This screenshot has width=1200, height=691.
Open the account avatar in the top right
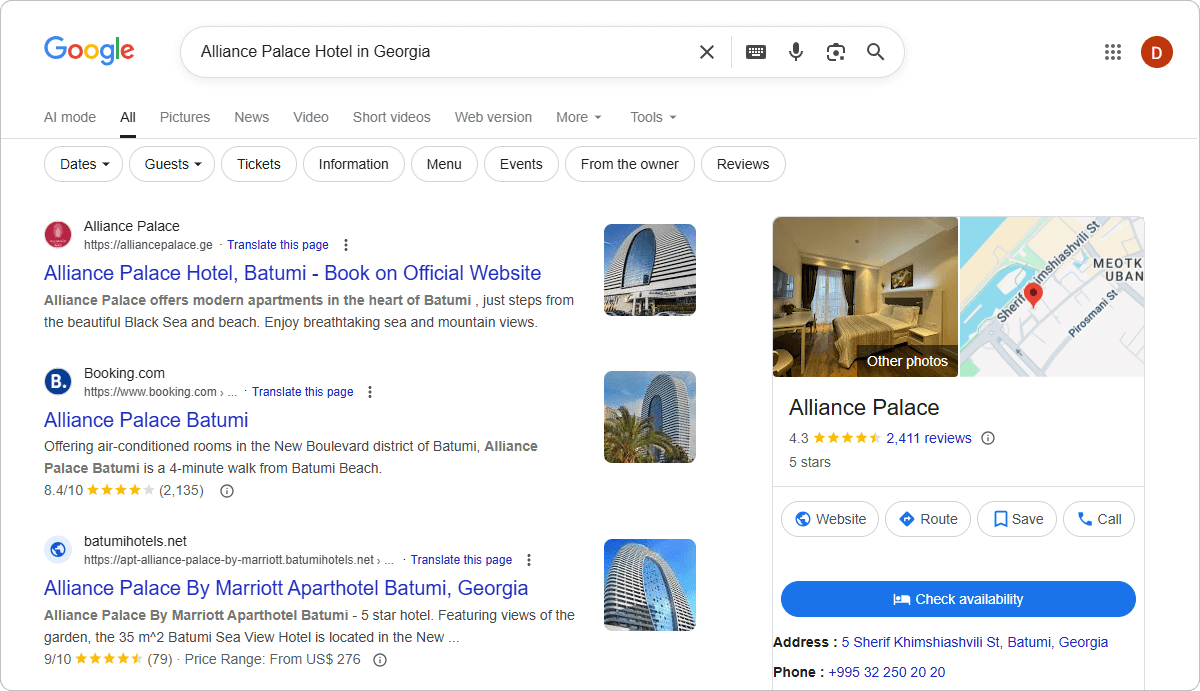click(1157, 51)
